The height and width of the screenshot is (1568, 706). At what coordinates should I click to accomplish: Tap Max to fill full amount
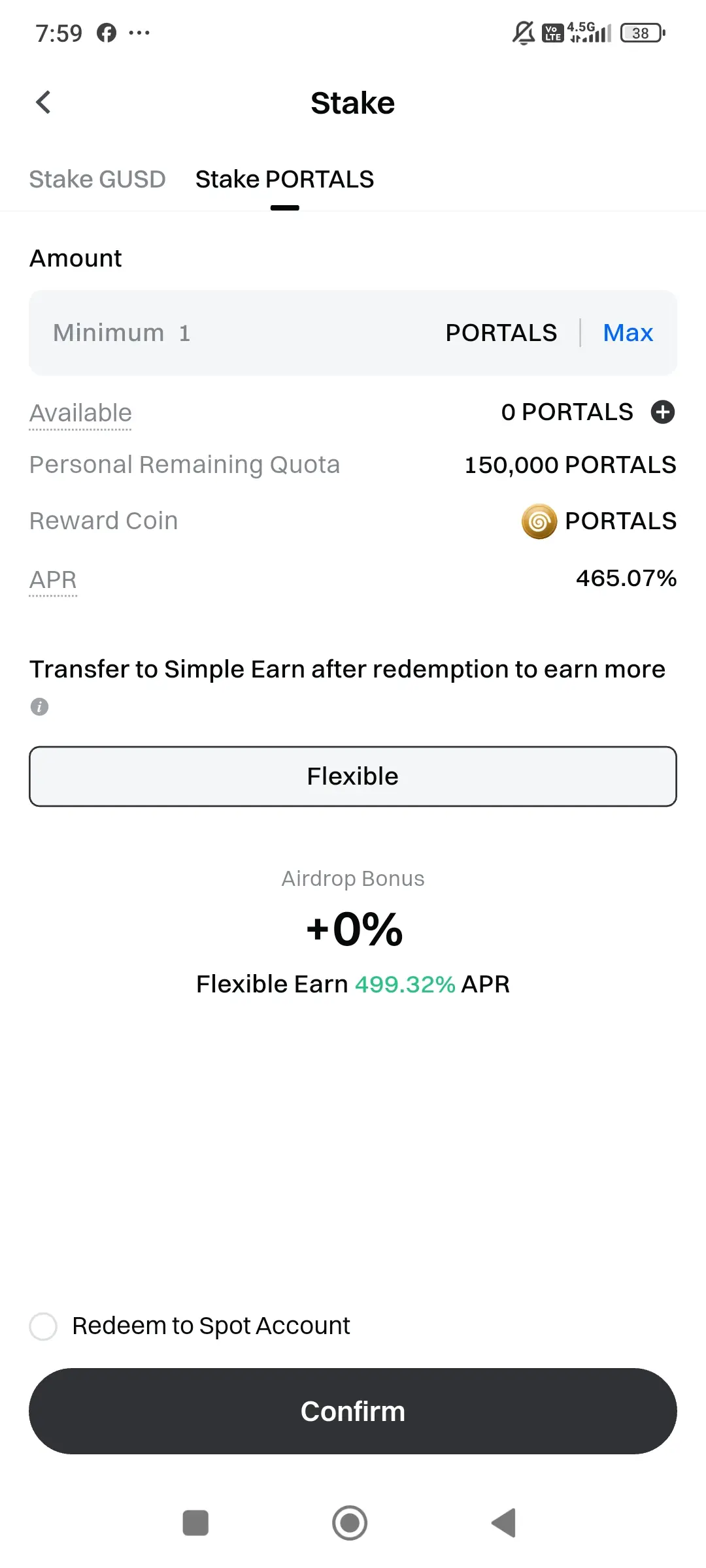click(628, 333)
